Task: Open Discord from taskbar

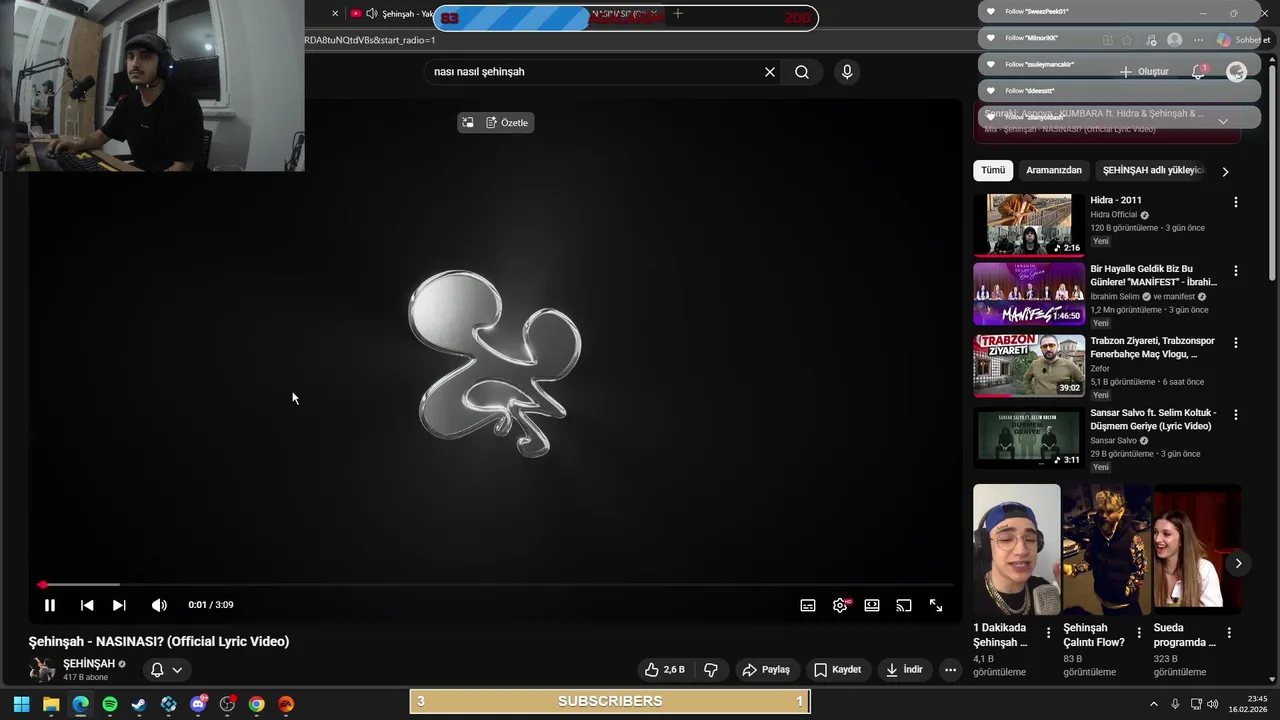Action: pyautogui.click(x=198, y=704)
